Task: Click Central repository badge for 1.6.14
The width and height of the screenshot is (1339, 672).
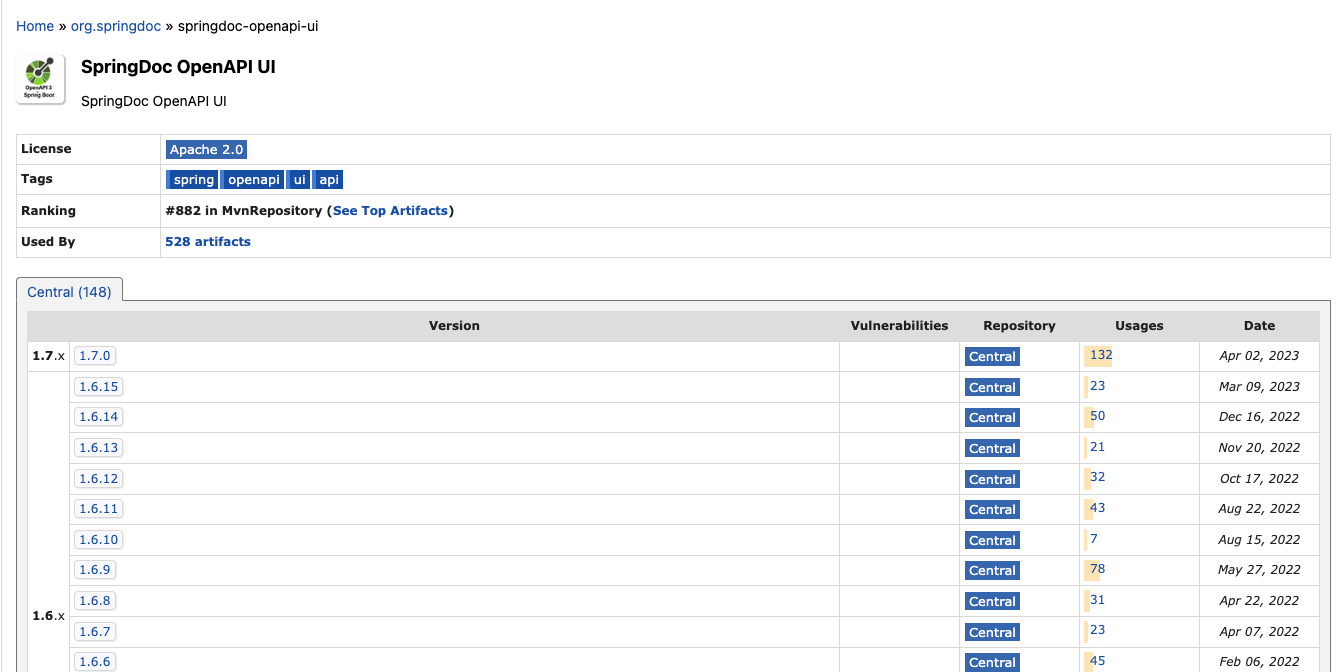Action: 992,417
